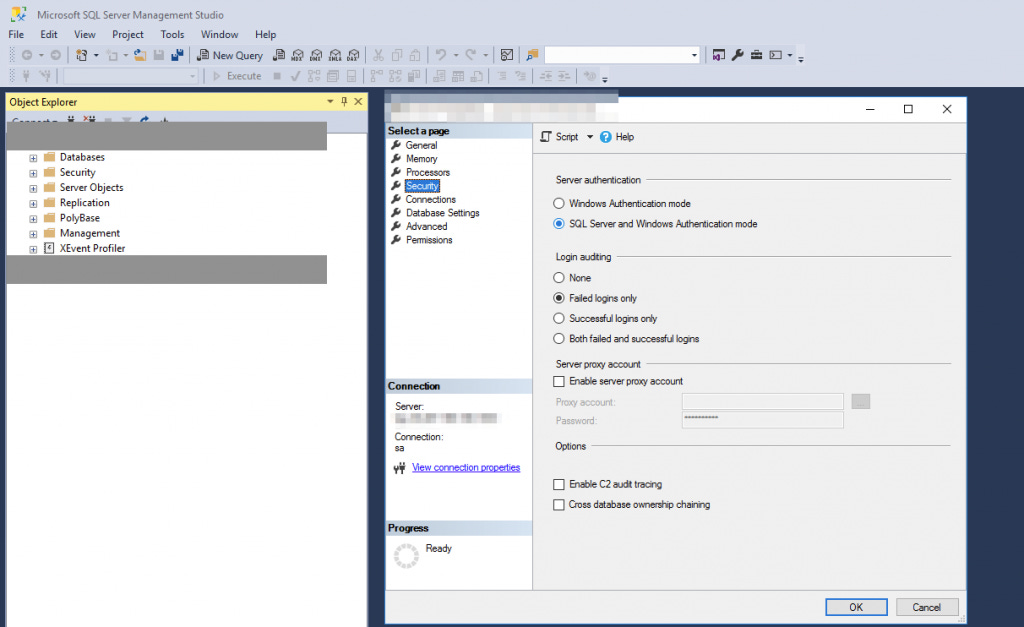Screen dimensions: 1024x627
Task: Open the Script dropdown arrow
Action: tap(590, 137)
